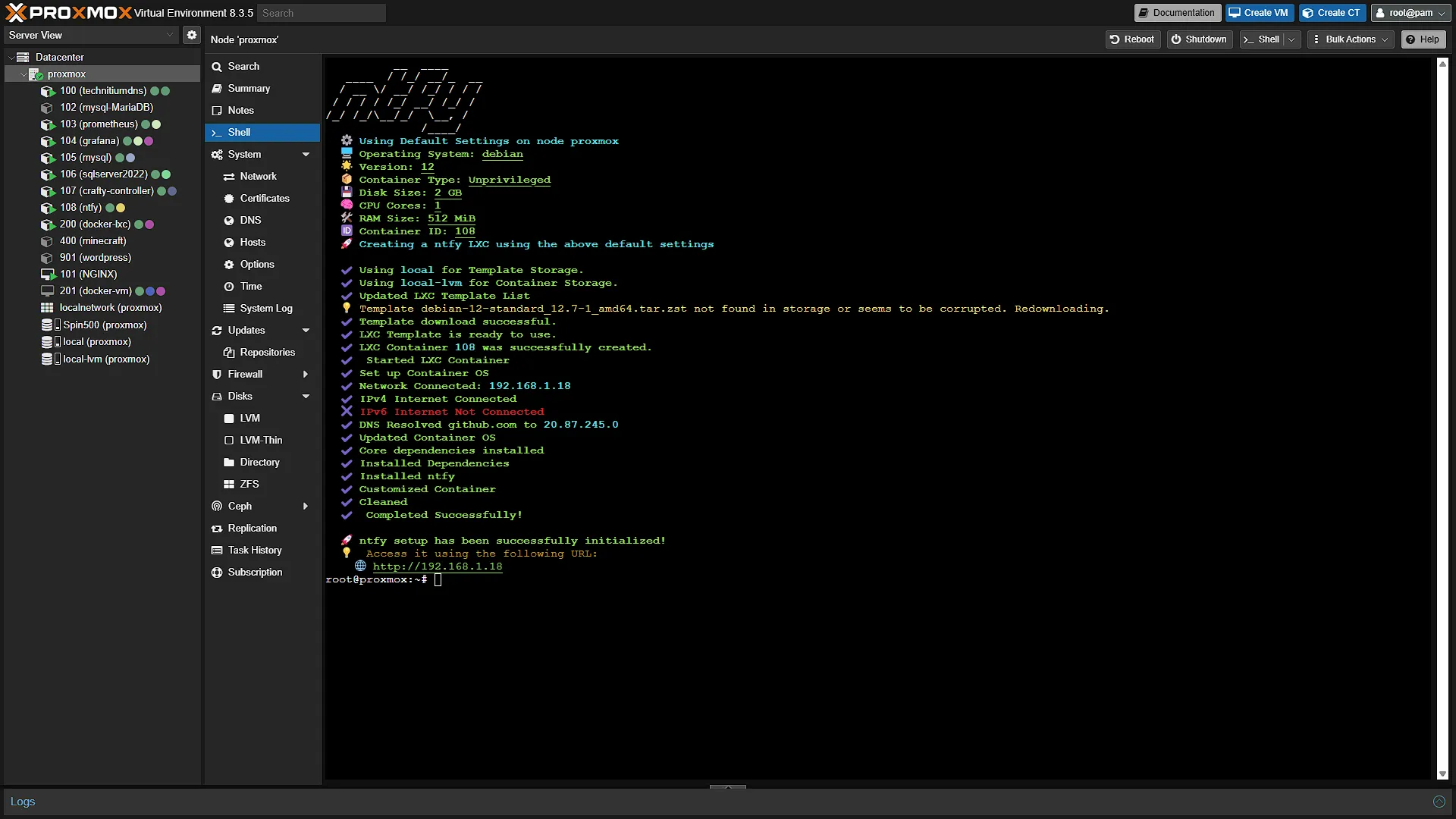Open the http://192.168.1.18 link in terminal

coord(438,566)
